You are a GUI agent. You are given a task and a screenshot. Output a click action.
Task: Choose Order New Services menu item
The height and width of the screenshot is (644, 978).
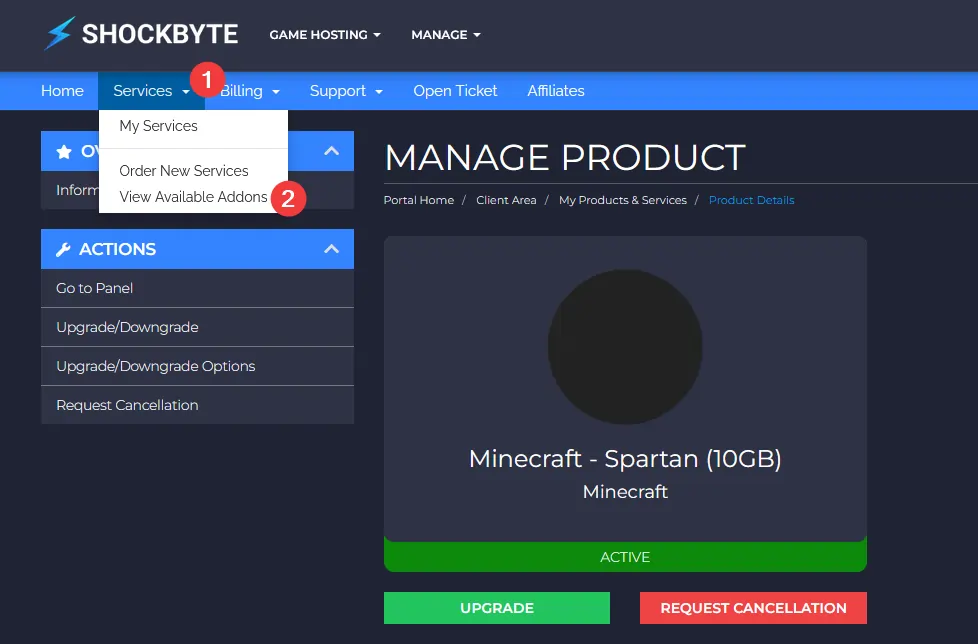click(x=184, y=171)
